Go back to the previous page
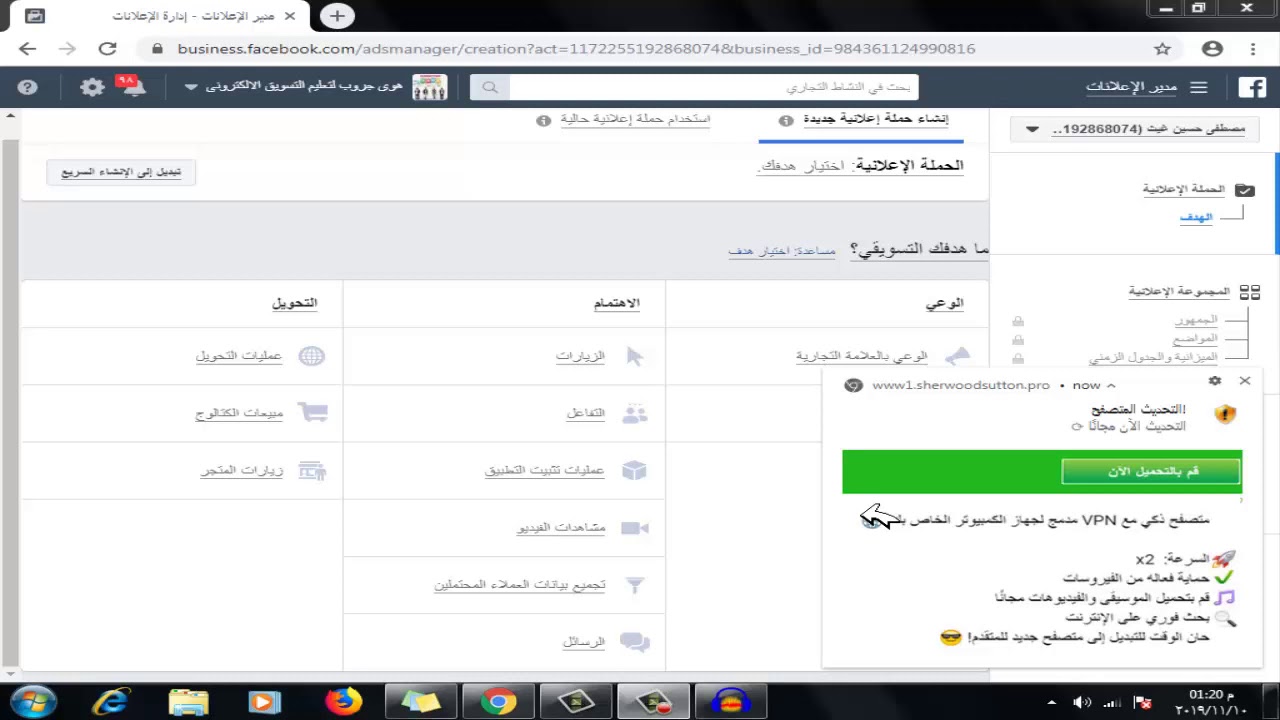The image size is (1280, 720). click(x=27, y=48)
